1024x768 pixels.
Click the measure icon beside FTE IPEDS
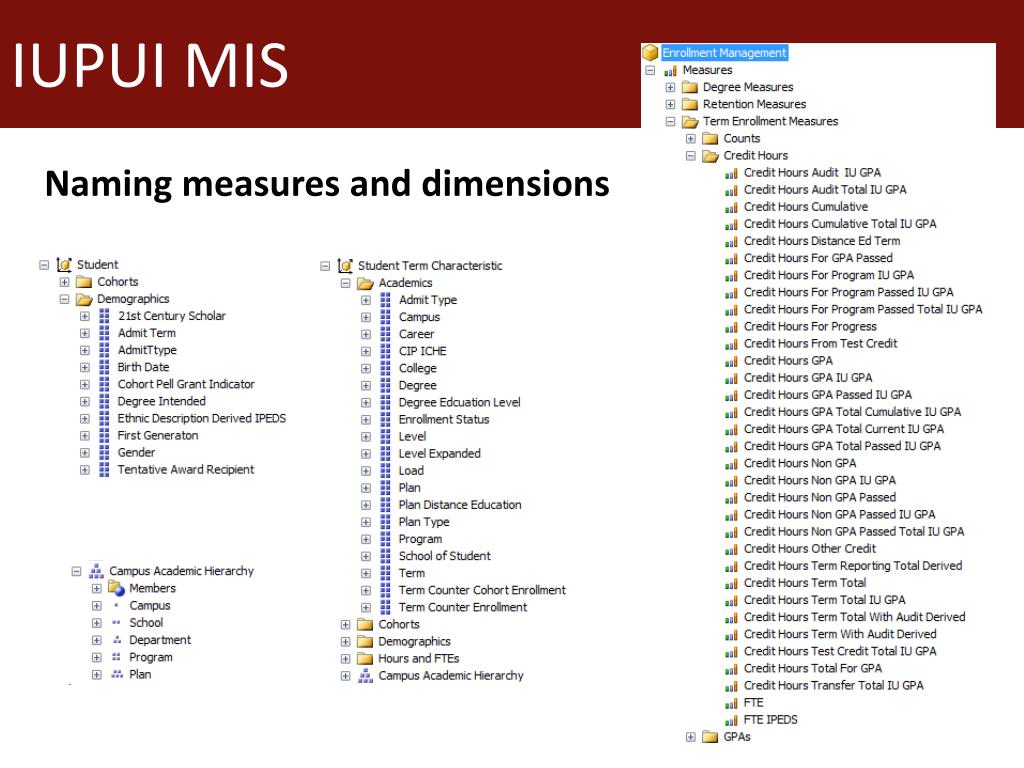click(x=731, y=720)
